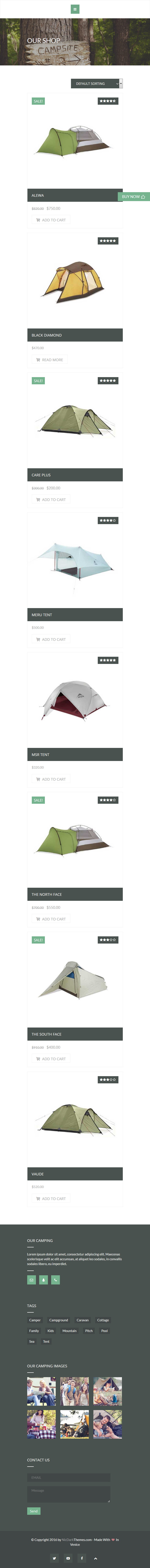Open the Default Sorting dropdown
The height and width of the screenshot is (1568, 150).
(x=97, y=83)
